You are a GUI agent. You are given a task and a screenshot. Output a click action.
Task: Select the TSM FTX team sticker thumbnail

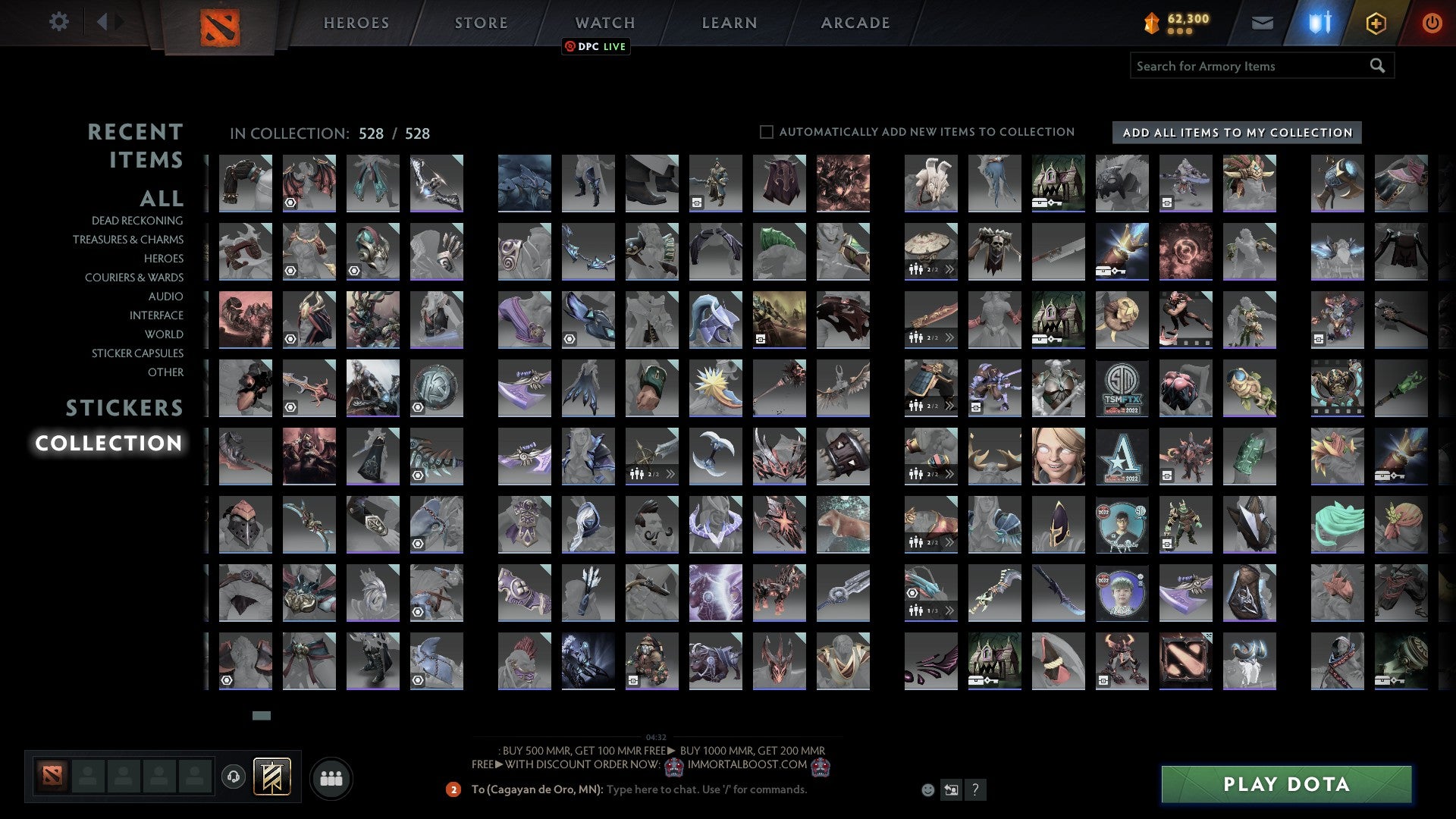click(1122, 388)
